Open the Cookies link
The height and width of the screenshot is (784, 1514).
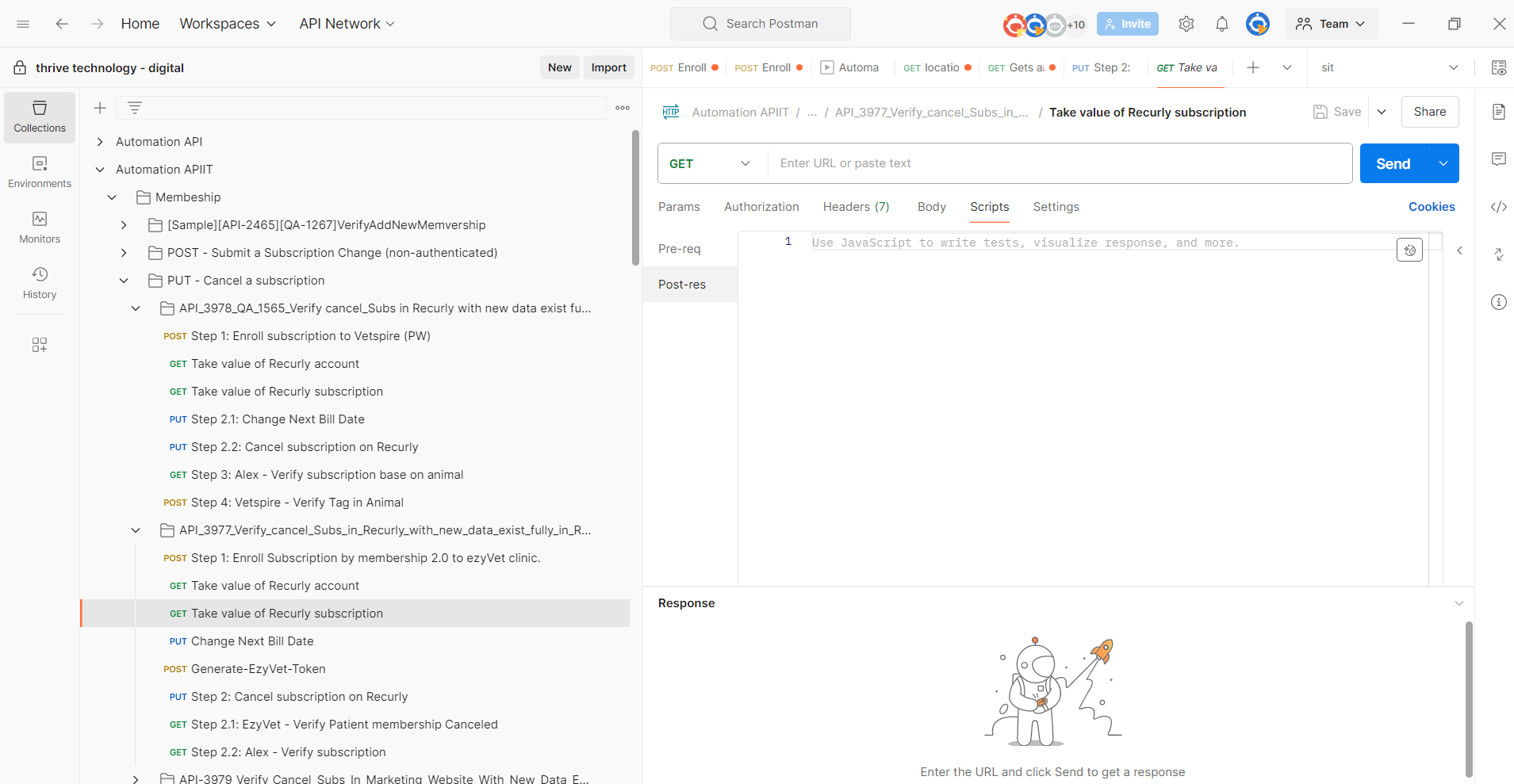(1432, 207)
